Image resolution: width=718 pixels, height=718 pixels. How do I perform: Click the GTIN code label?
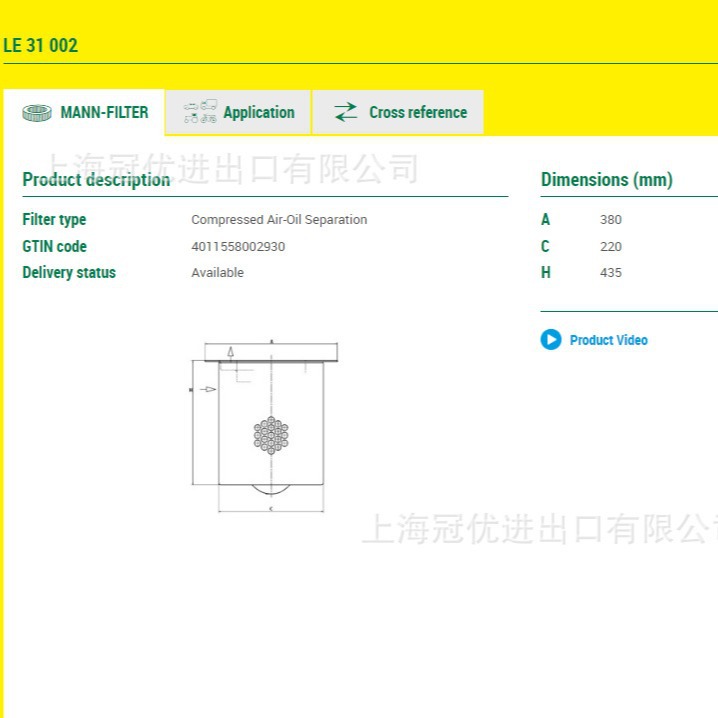pyautogui.click(x=54, y=247)
